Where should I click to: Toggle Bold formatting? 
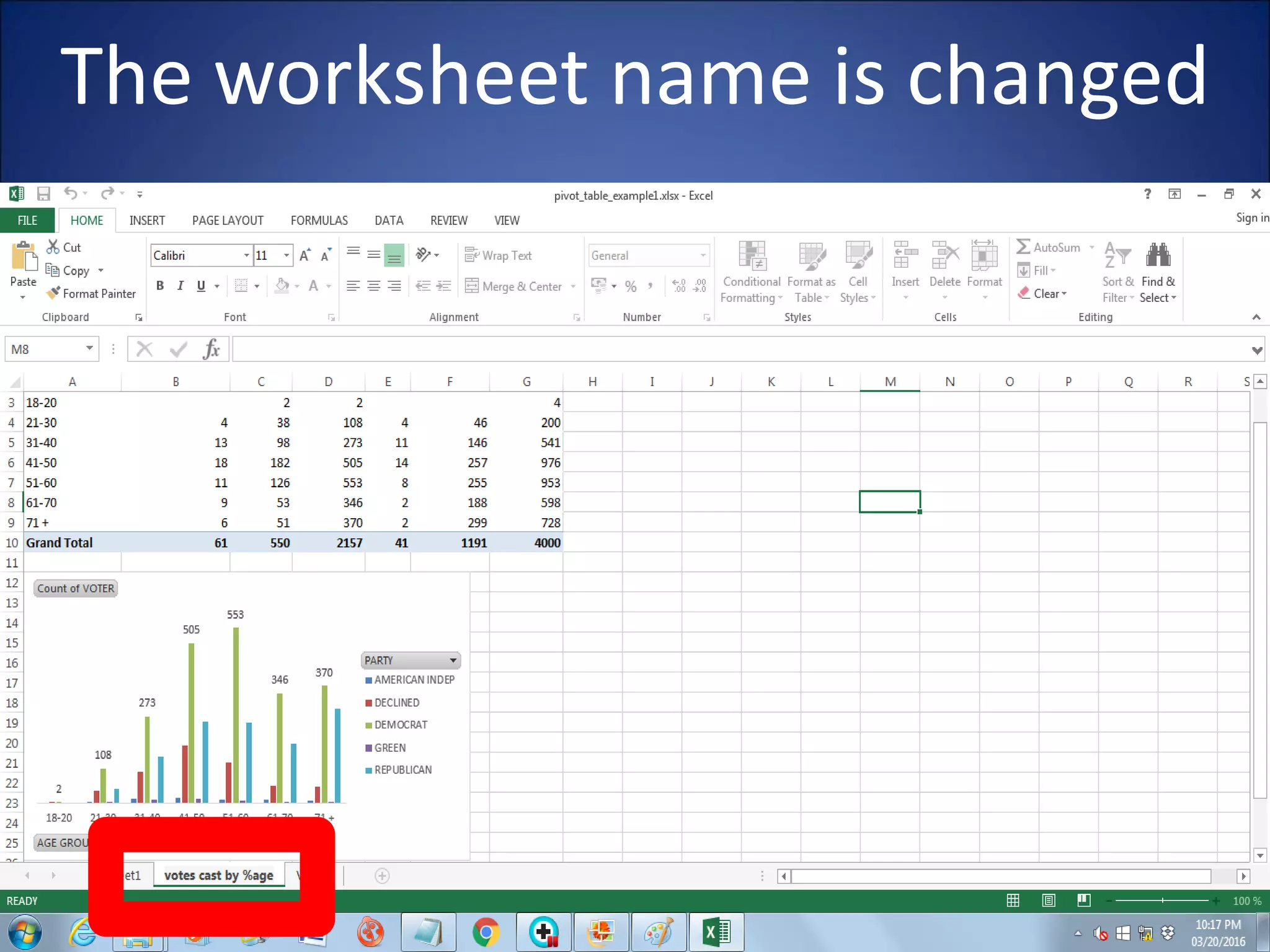click(160, 286)
